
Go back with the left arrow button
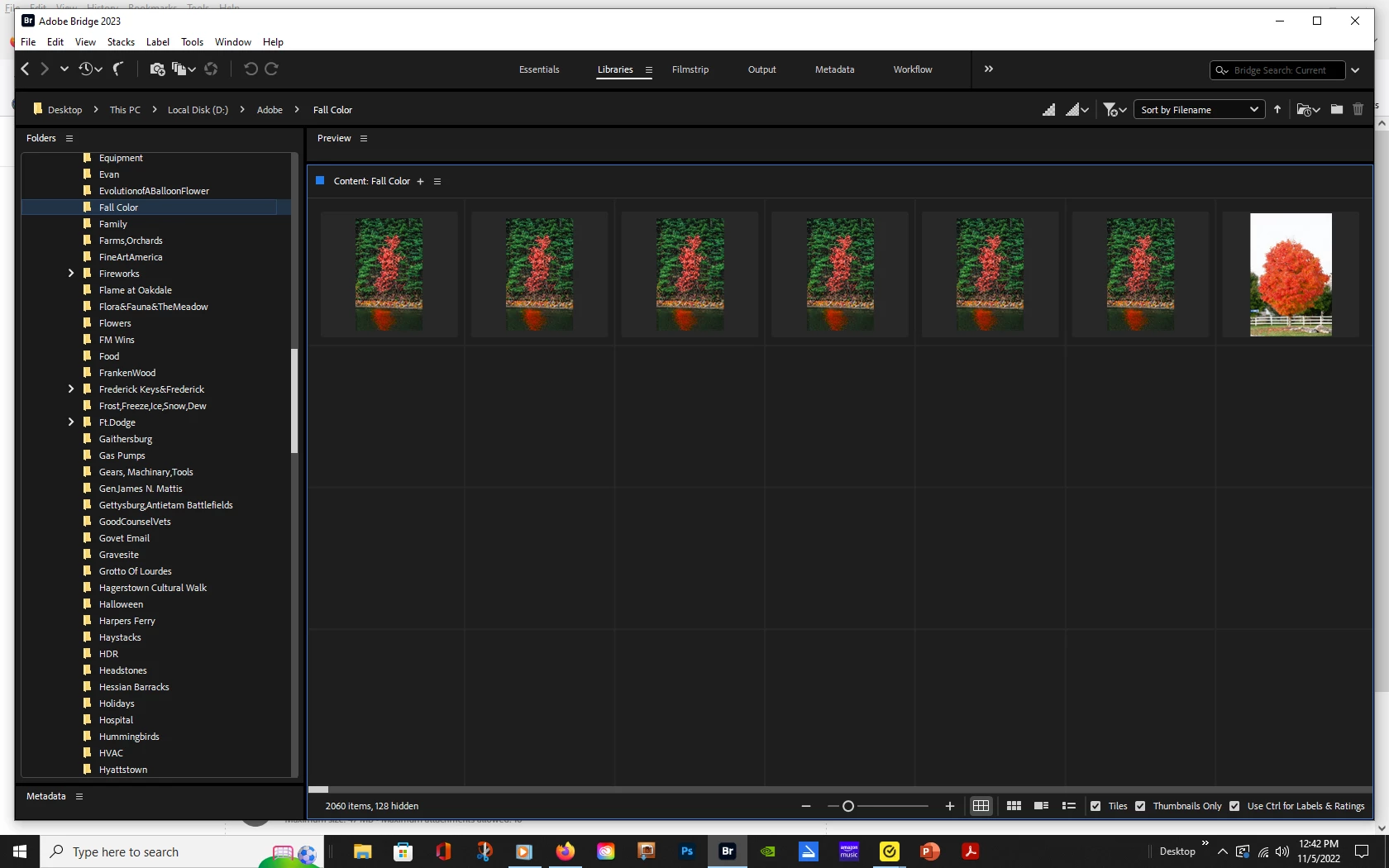coord(25,69)
